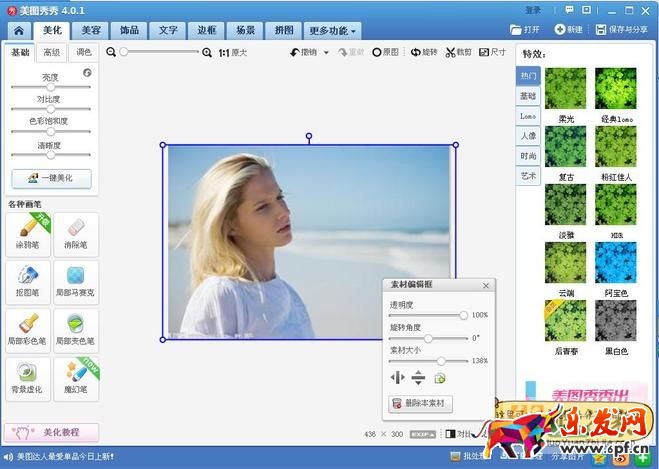Select the 局部彩色笔 color brush
Viewport: 659px width, 469px height.
(x=28, y=331)
